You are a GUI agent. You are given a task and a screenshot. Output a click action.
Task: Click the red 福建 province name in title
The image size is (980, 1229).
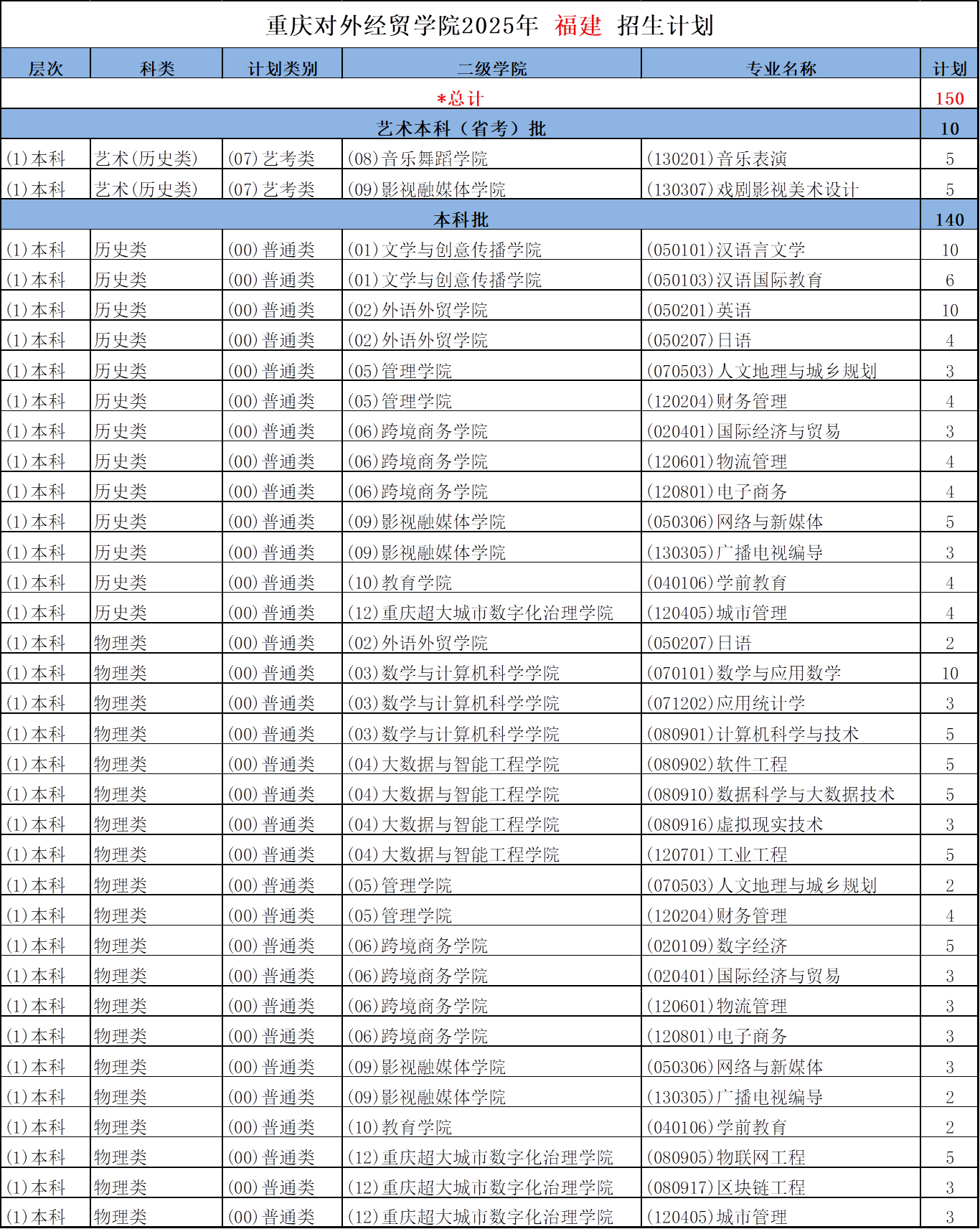[578, 26]
